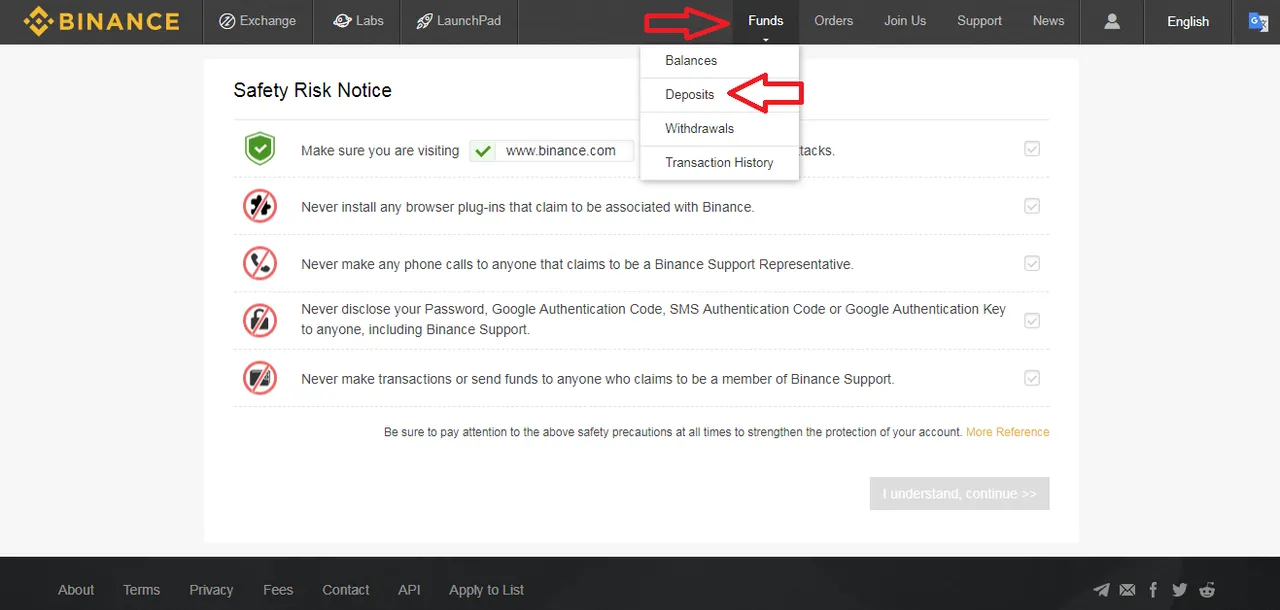Image resolution: width=1280 pixels, height=610 pixels.
Task: Click Join Us in the navbar
Action: coord(905,21)
